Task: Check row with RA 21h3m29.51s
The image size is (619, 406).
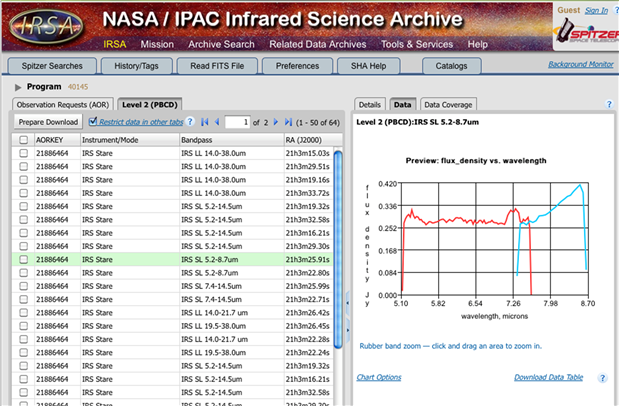Action: 24,166
